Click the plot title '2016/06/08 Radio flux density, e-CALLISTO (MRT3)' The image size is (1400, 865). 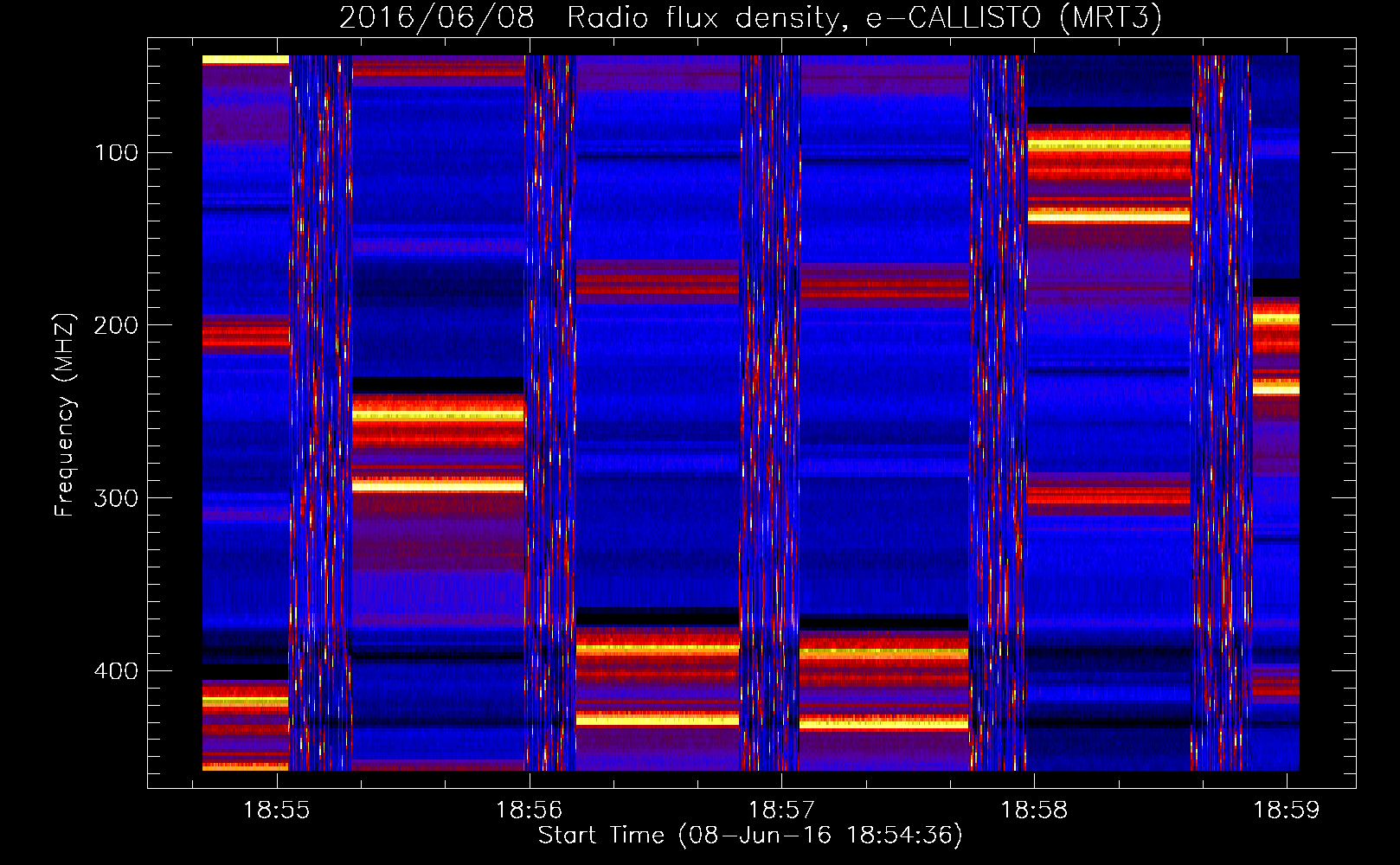click(750, 17)
